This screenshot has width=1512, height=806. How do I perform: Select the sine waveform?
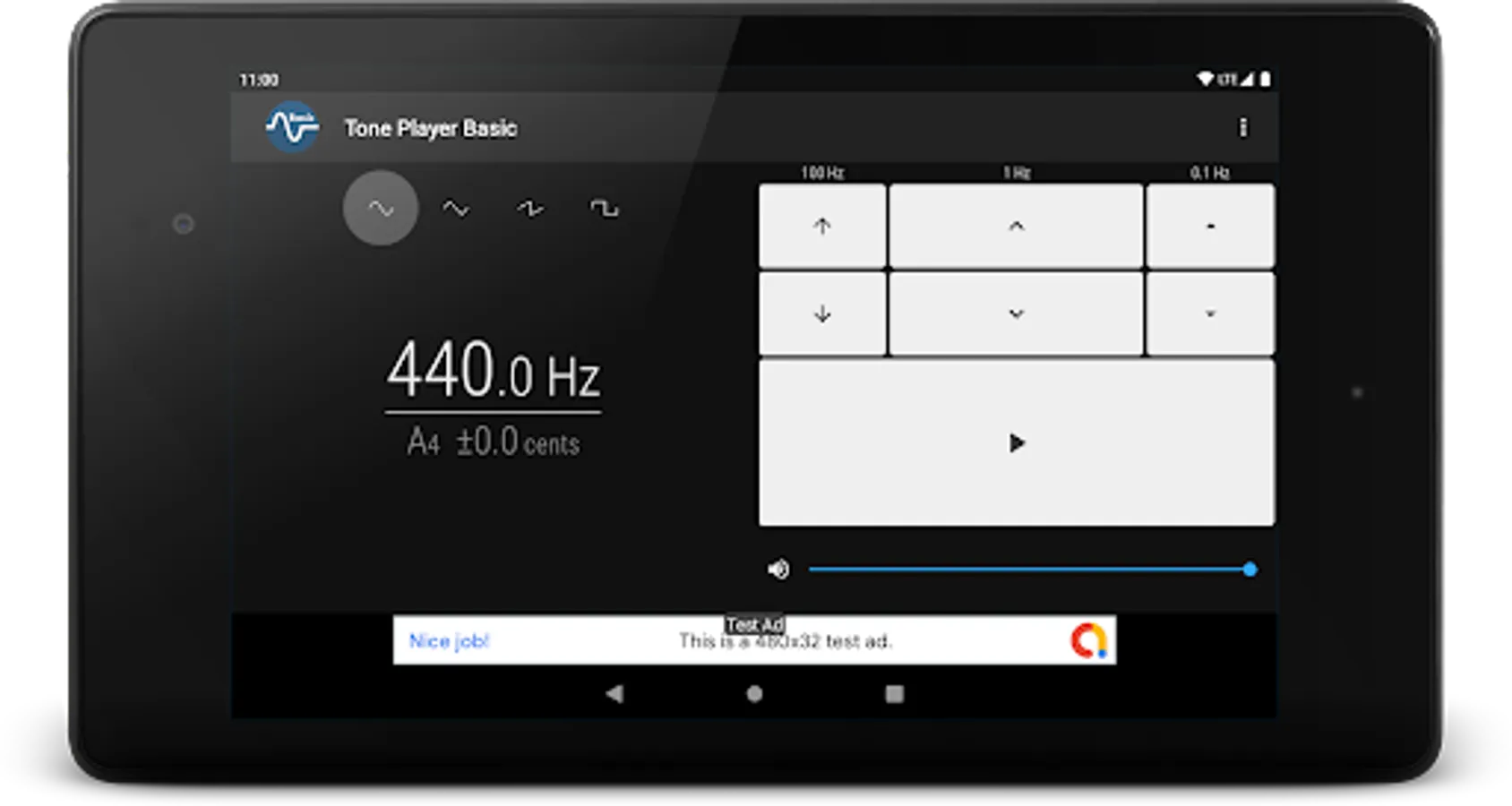pos(381,209)
